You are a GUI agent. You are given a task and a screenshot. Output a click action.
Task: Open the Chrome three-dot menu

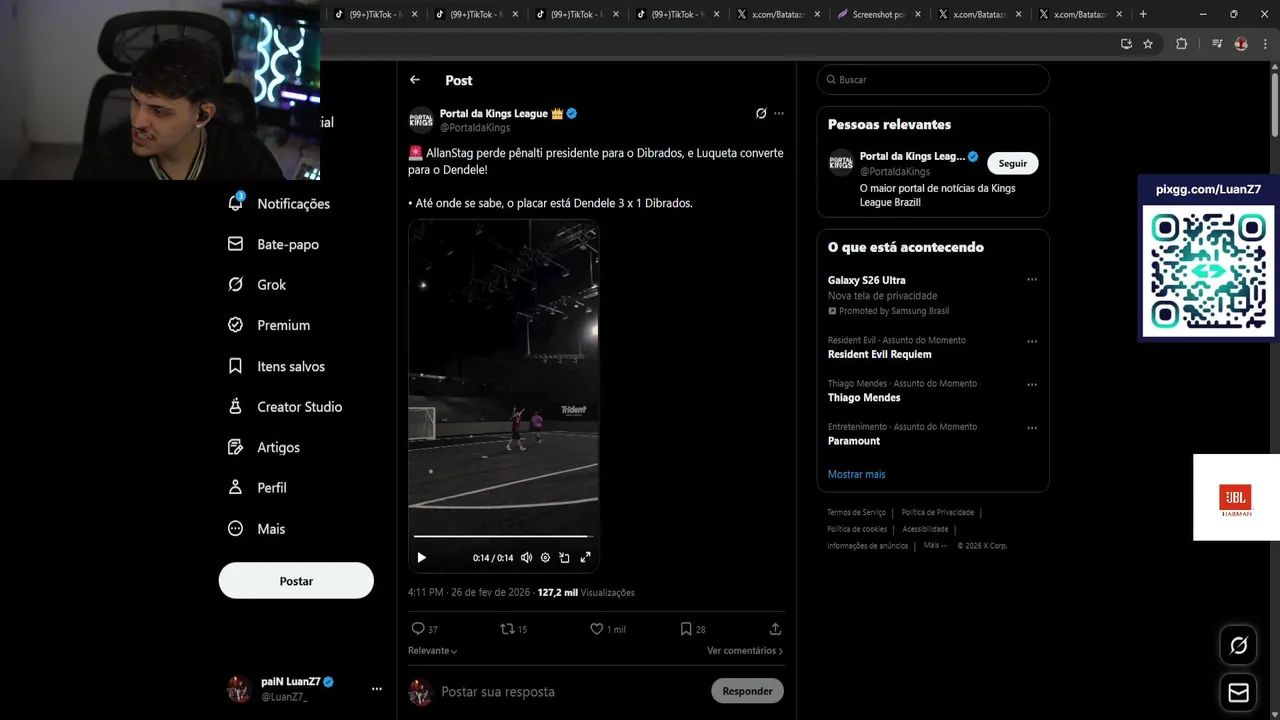coord(1265,44)
